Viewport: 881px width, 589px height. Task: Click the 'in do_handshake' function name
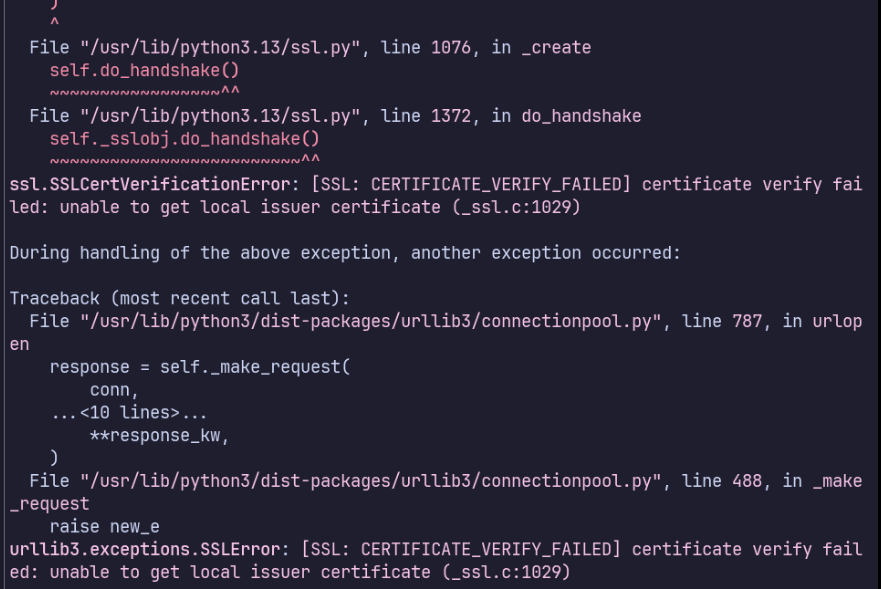(x=566, y=116)
